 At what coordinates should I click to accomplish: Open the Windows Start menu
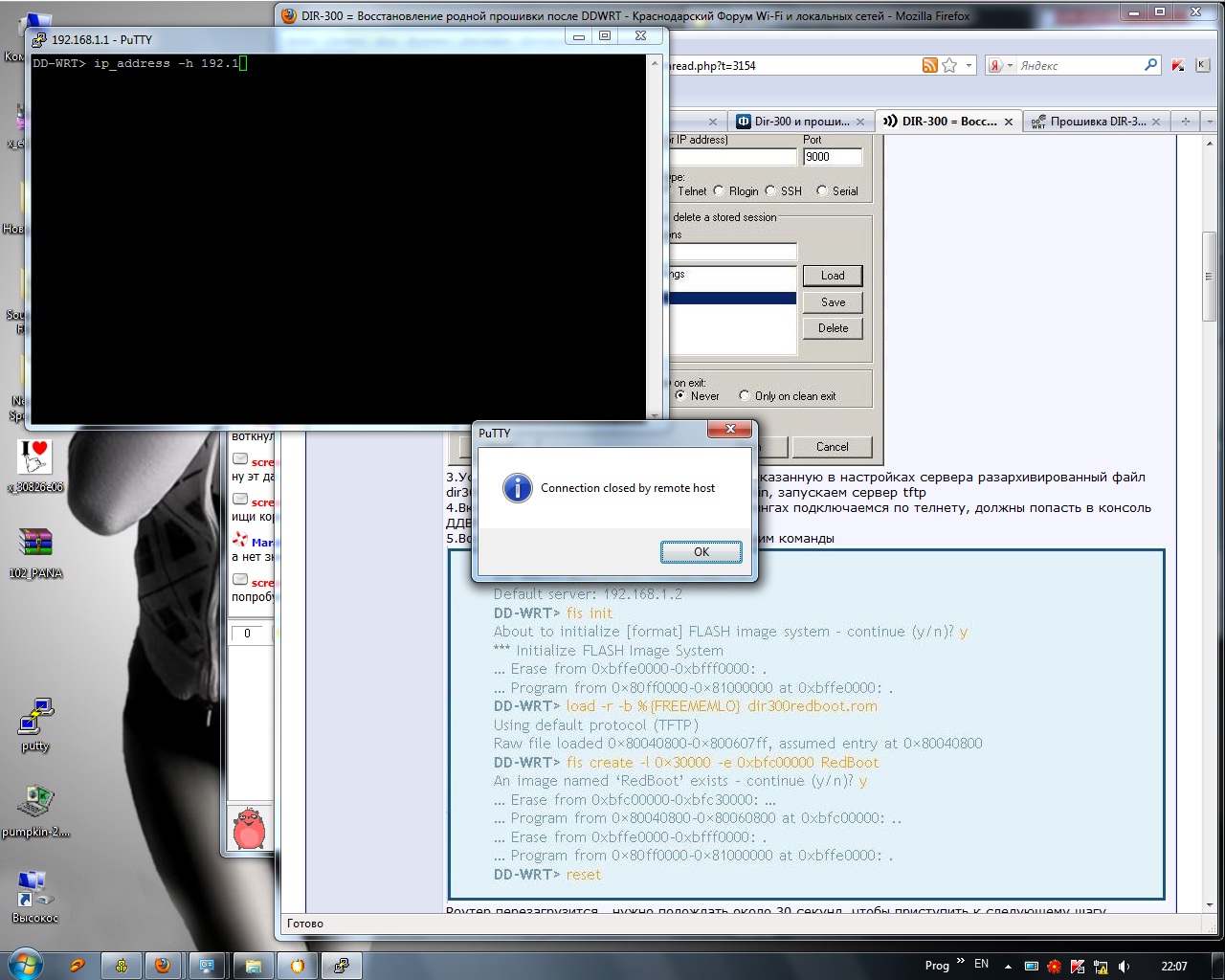[x=25, y=964]
